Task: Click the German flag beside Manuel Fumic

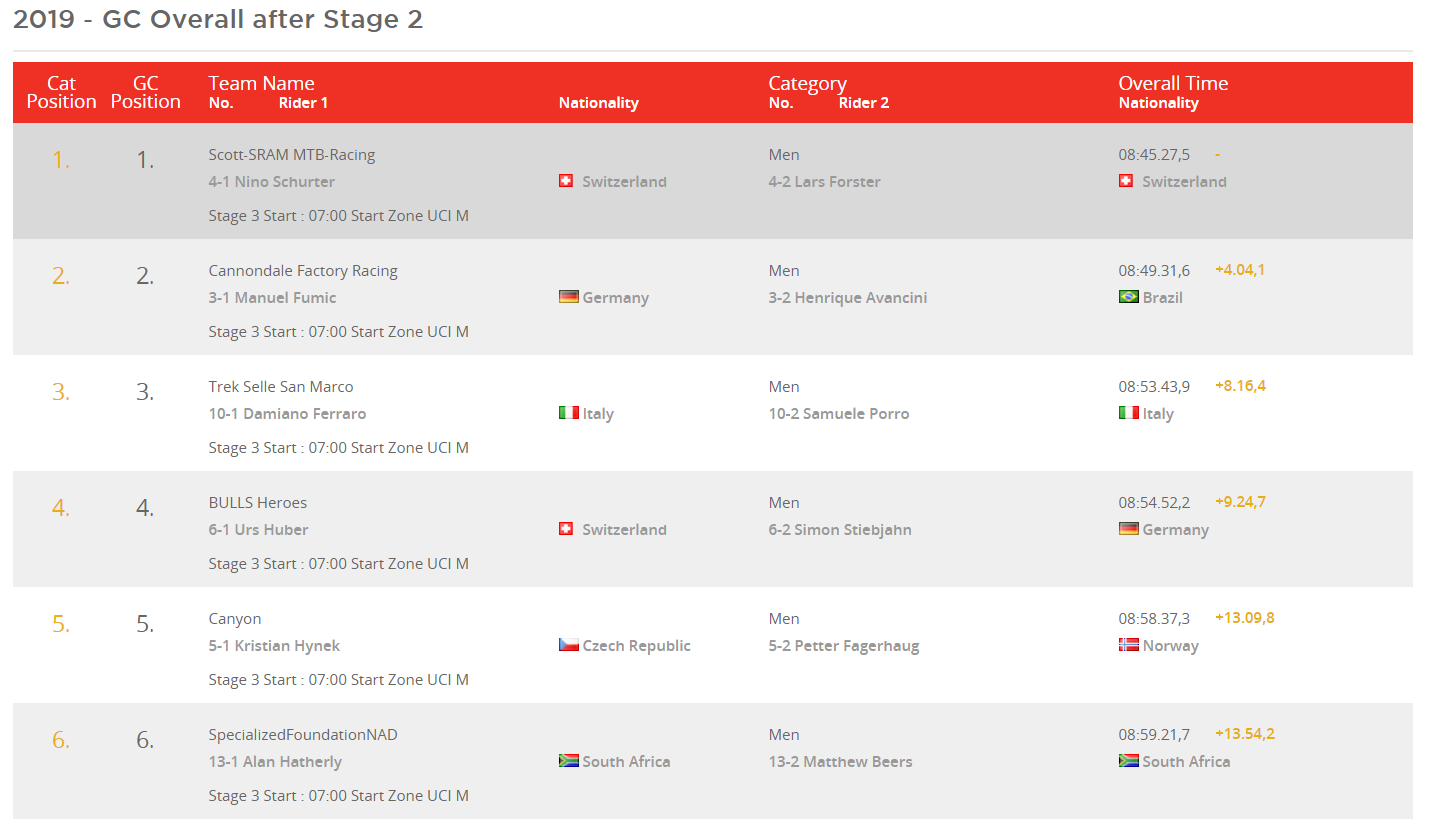Action: 568,297
